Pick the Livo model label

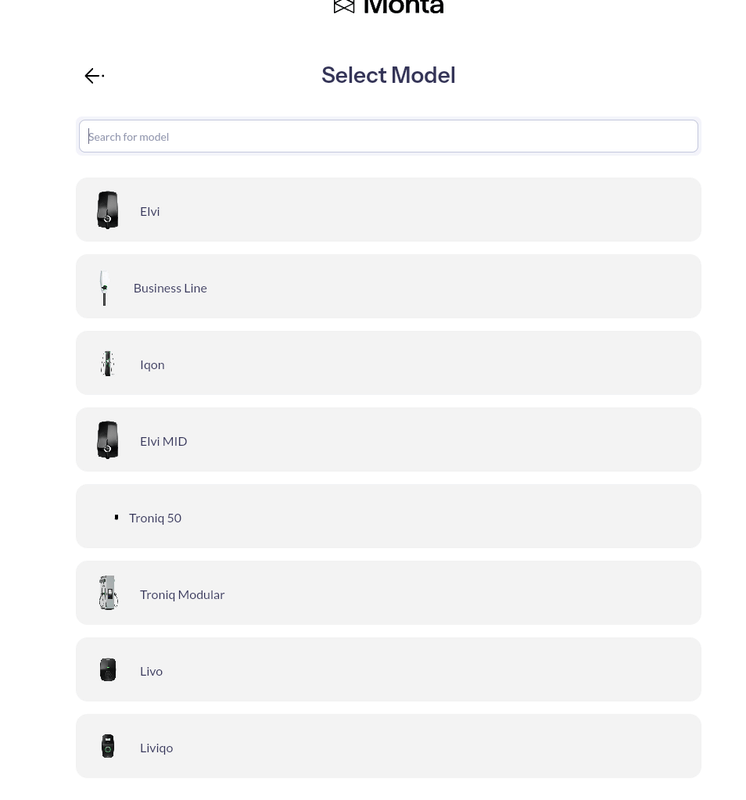[151, 671]
